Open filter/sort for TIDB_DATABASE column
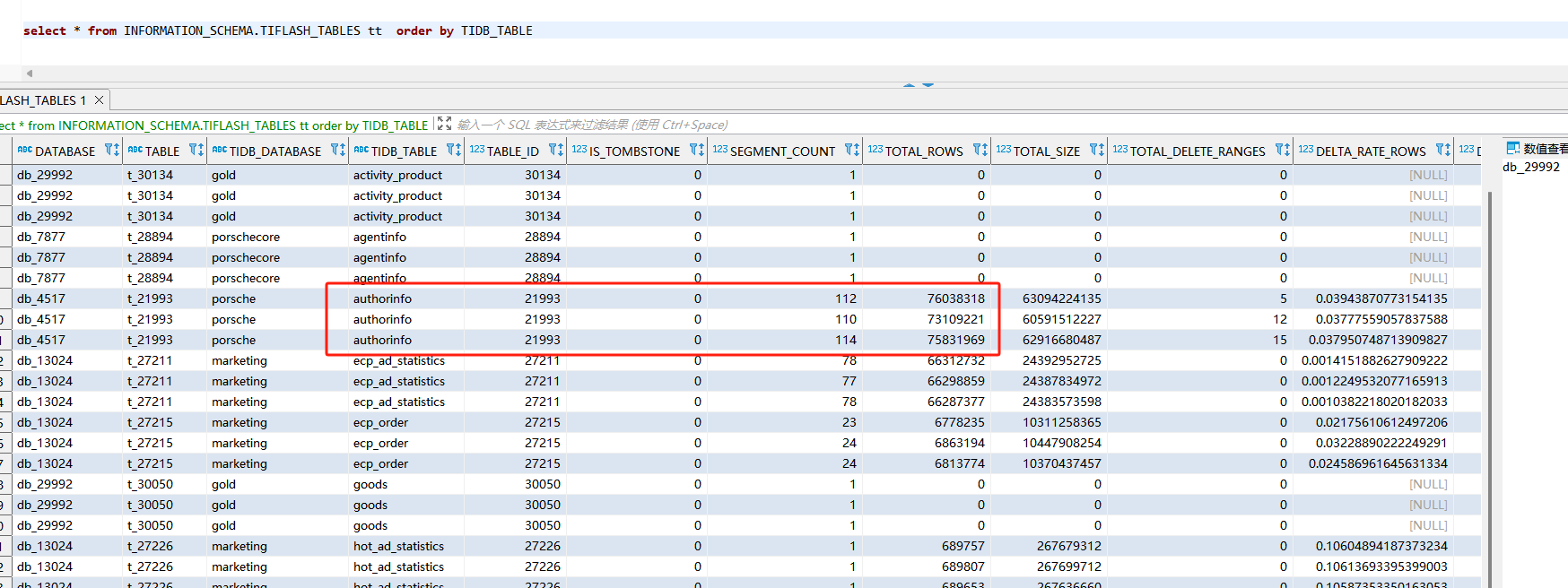The image size is (1568, 588). [338, 150]
